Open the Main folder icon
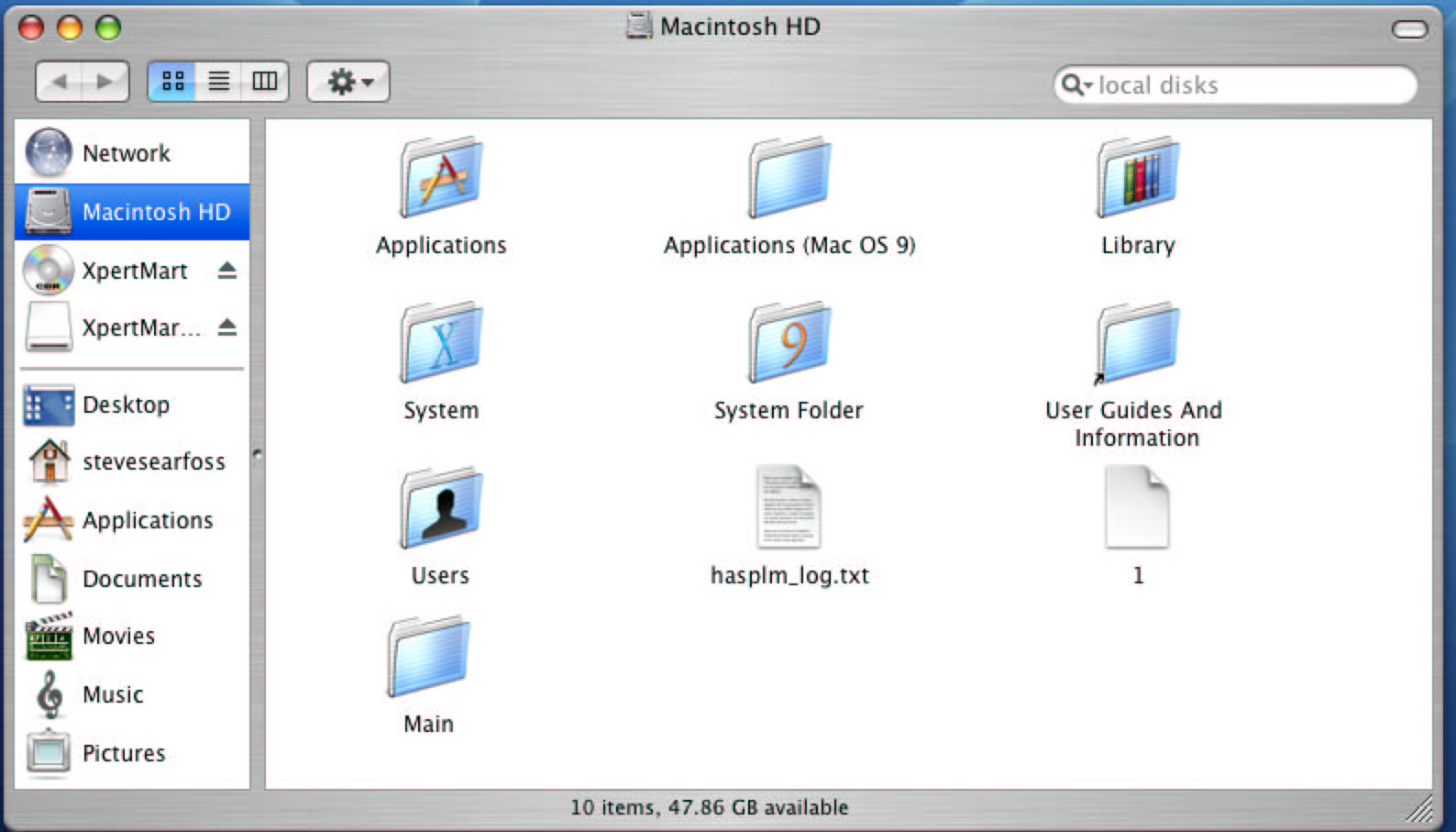Viewport: 1456px width, 832px height. tap(428, 656)
